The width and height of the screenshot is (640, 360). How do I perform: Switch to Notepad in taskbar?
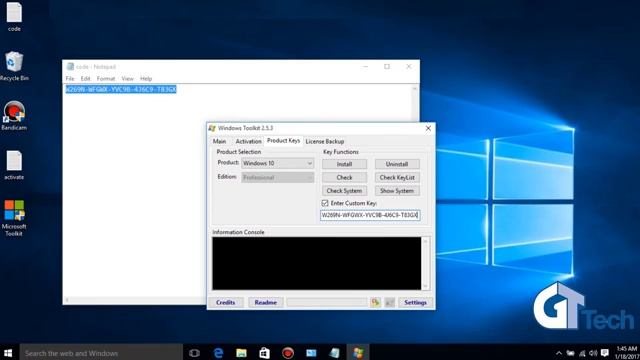tap(335, 353)
